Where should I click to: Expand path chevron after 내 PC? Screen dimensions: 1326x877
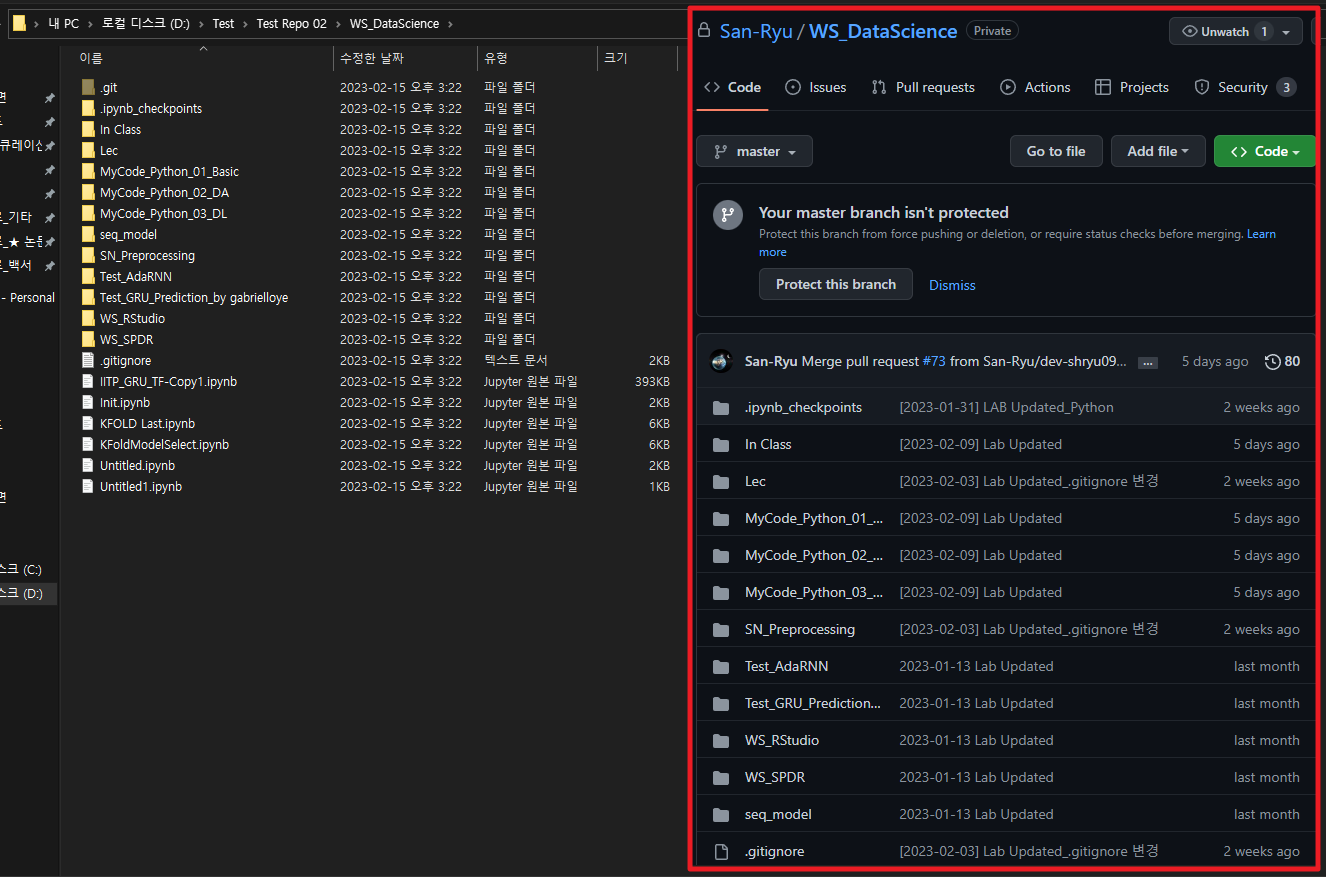click(88, 23)
